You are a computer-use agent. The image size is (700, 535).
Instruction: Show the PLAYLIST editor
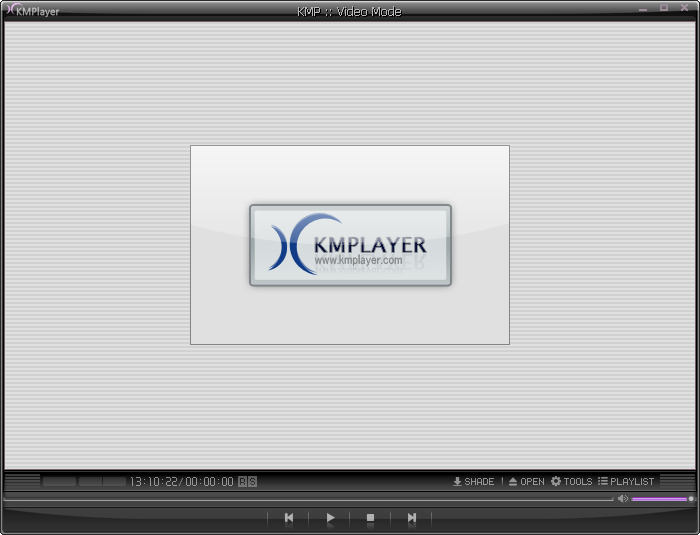626,481
